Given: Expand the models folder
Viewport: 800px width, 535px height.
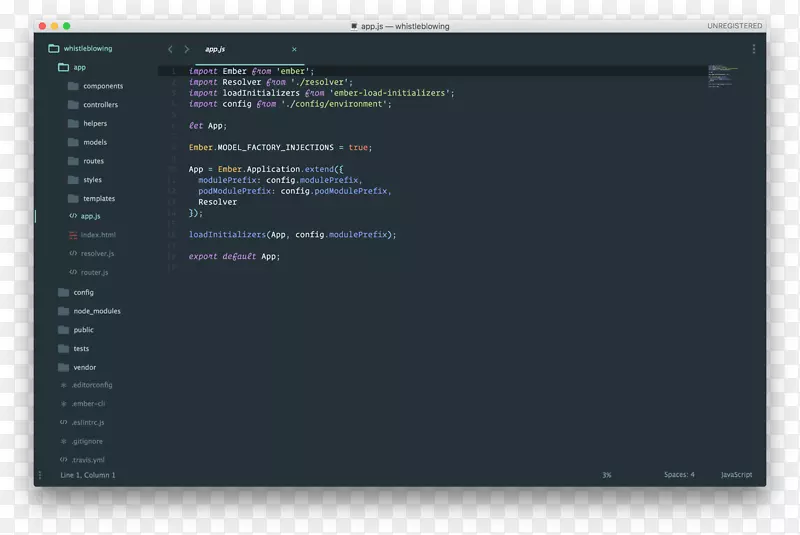Looking at the screenshot, I should 87,142.
